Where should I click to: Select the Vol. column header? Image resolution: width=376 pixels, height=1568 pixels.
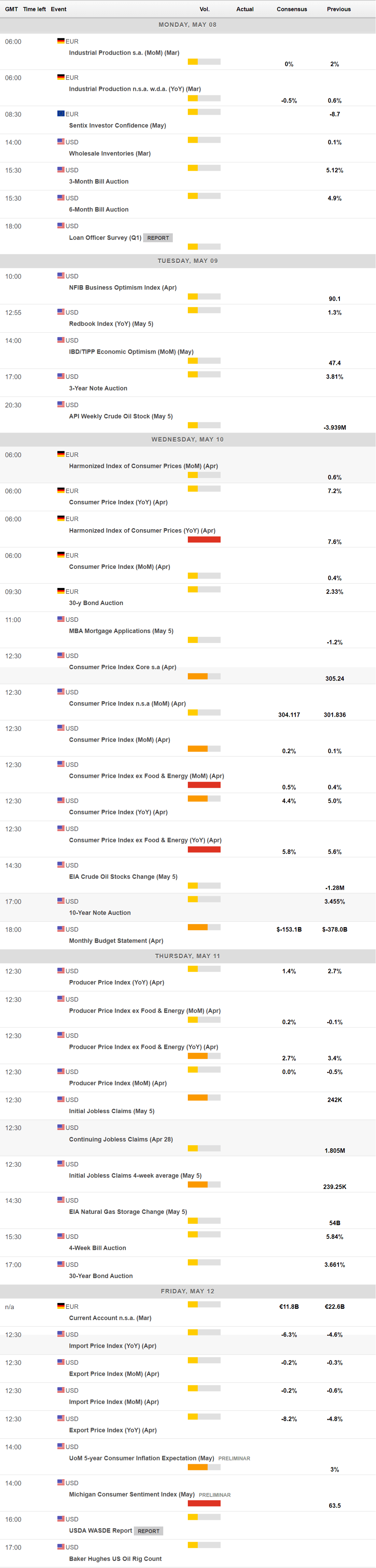(205, 9)
